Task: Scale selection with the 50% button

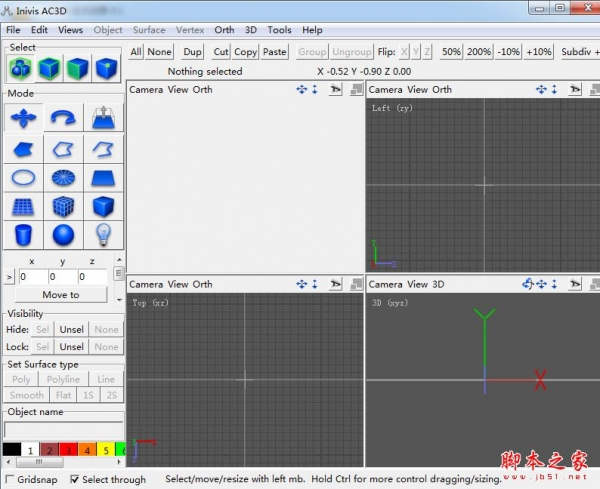Action: (x=451, y=52)
